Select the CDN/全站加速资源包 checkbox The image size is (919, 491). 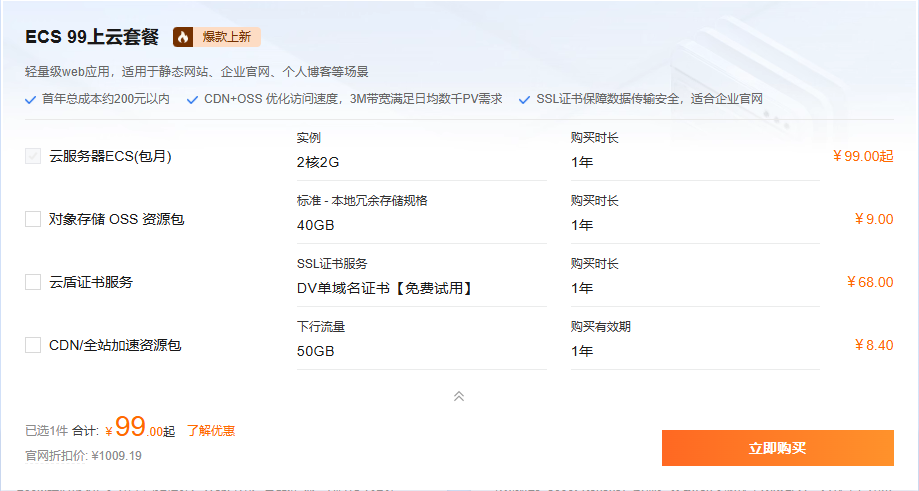(x=33, y=345)
